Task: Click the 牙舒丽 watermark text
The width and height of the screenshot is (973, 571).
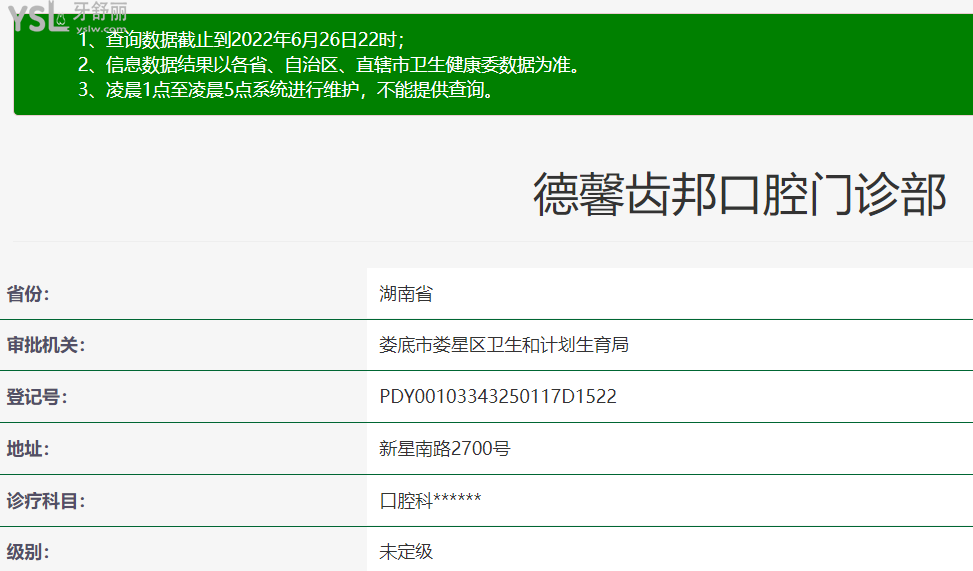Action: pyautogui.click(x=100, y=12)
